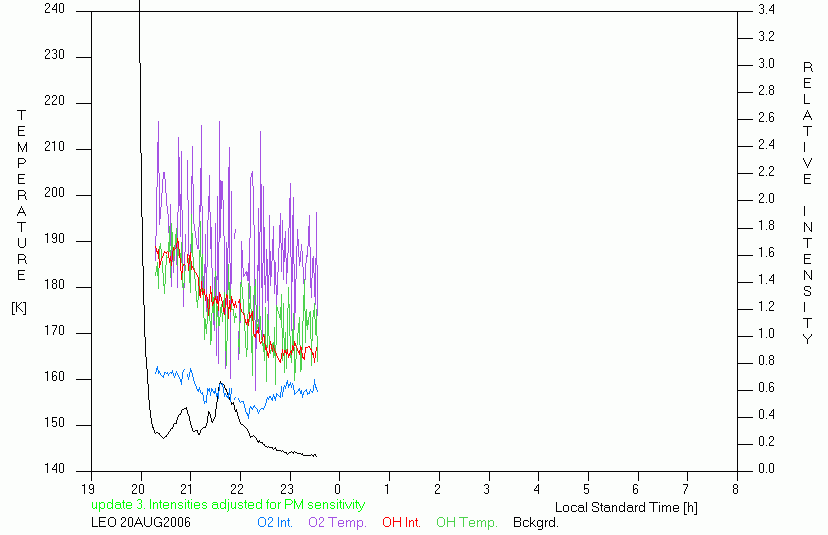Click the time axis label 7
828x535 pixels.
click(x=686, y=490)
